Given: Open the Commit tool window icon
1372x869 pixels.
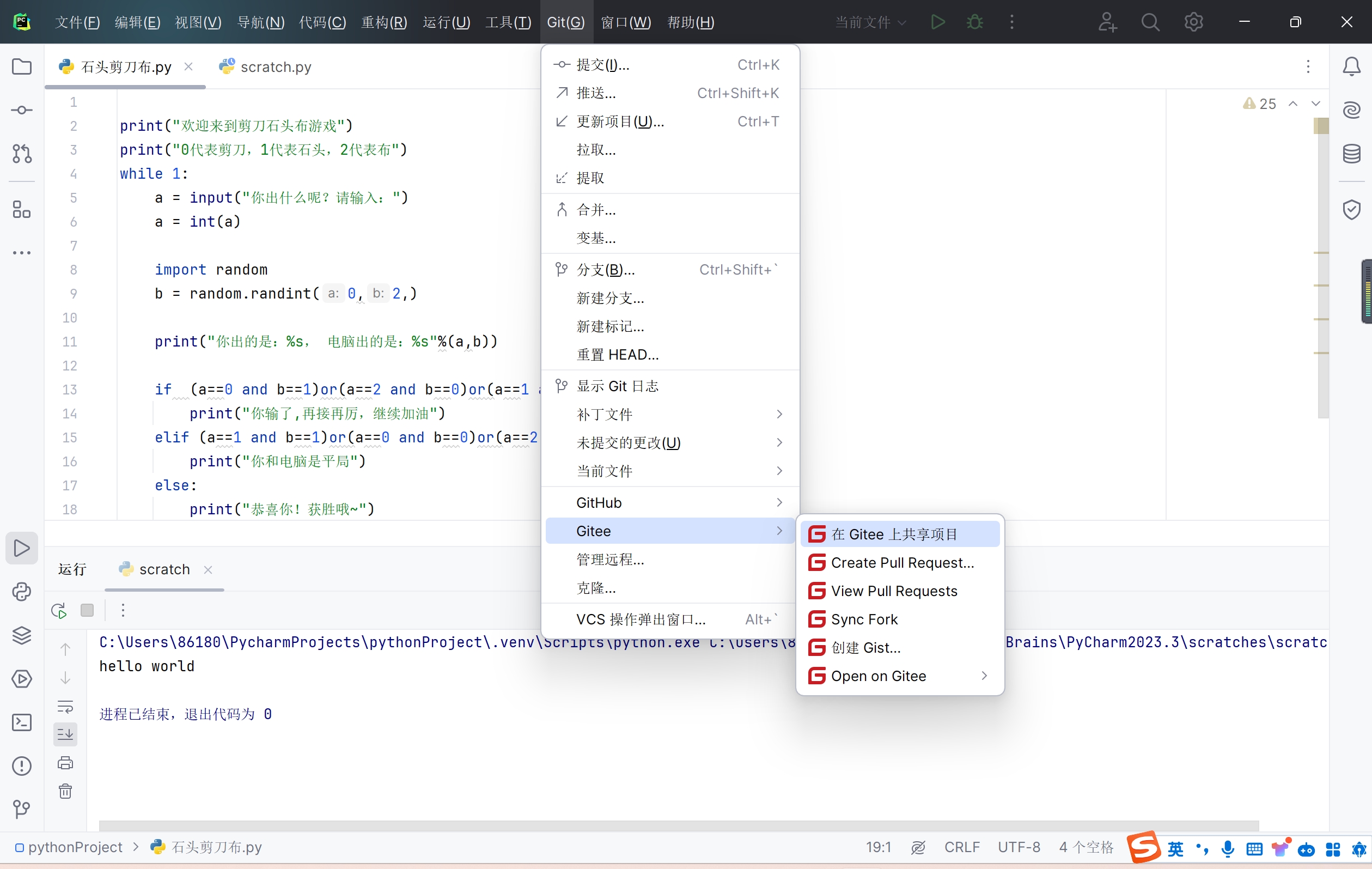Looking at the screenshot, I should 22,110.
